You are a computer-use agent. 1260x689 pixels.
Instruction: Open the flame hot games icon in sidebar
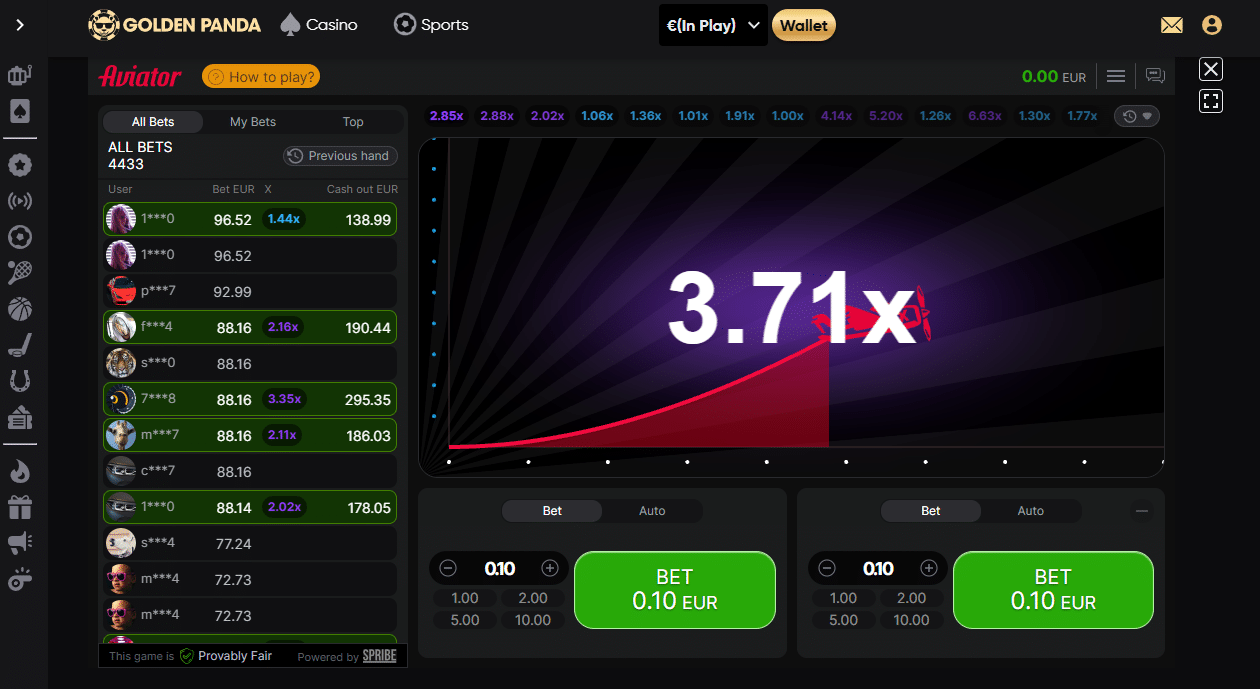click(x=20, y=471)
